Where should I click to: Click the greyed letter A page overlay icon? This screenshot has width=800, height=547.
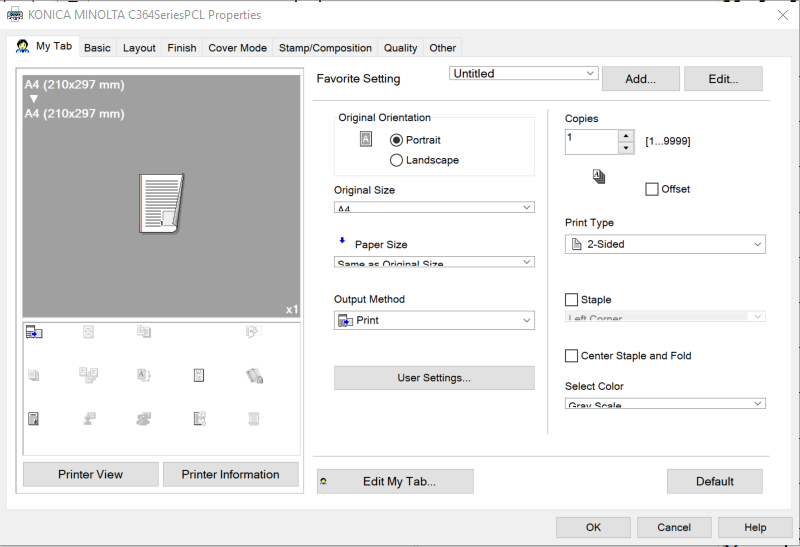point(144,376)
